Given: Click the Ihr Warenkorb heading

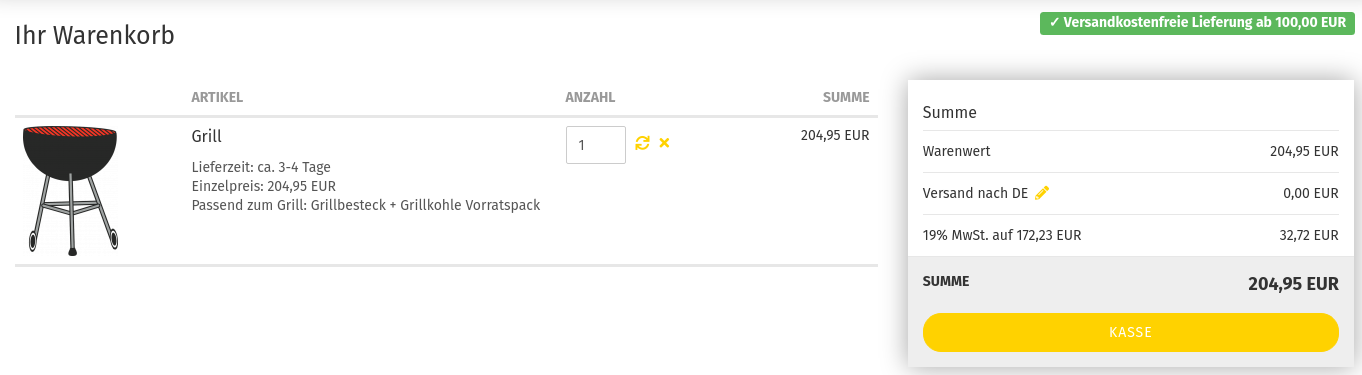Looking at the screenshot, I should pyautogui.click(x=95, y=36).
